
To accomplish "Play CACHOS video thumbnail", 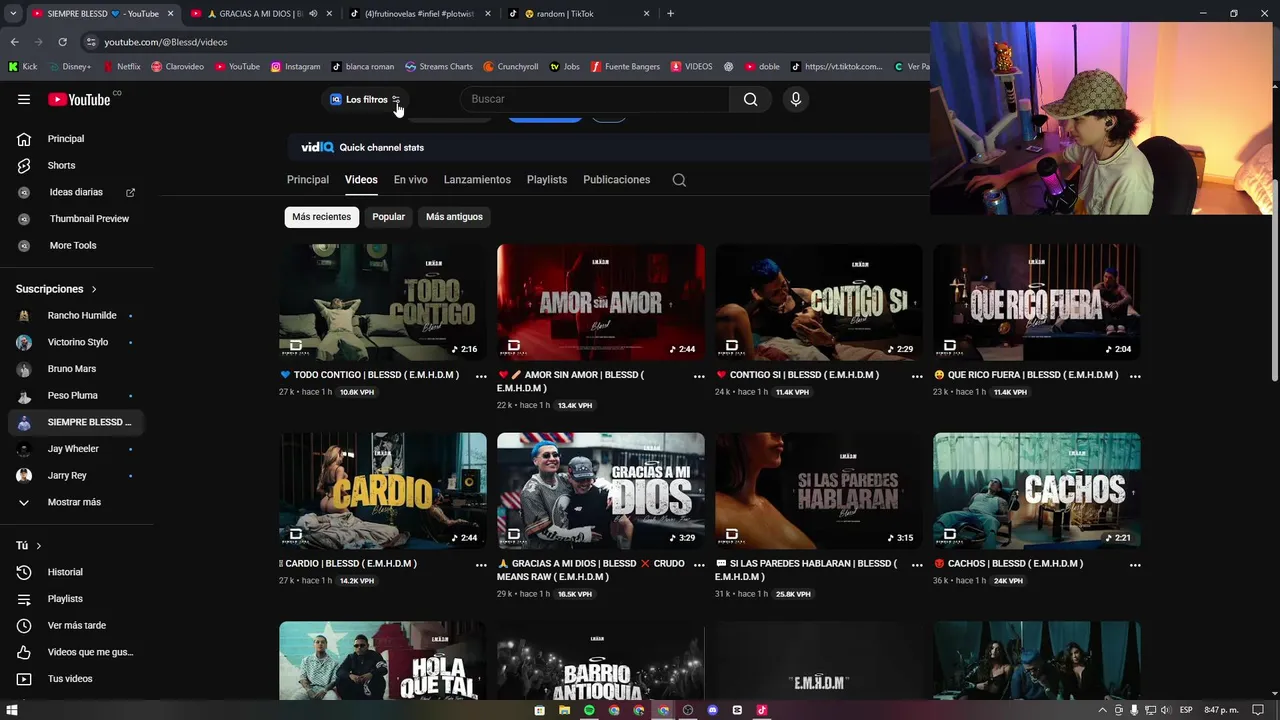I will point(1037,491).
